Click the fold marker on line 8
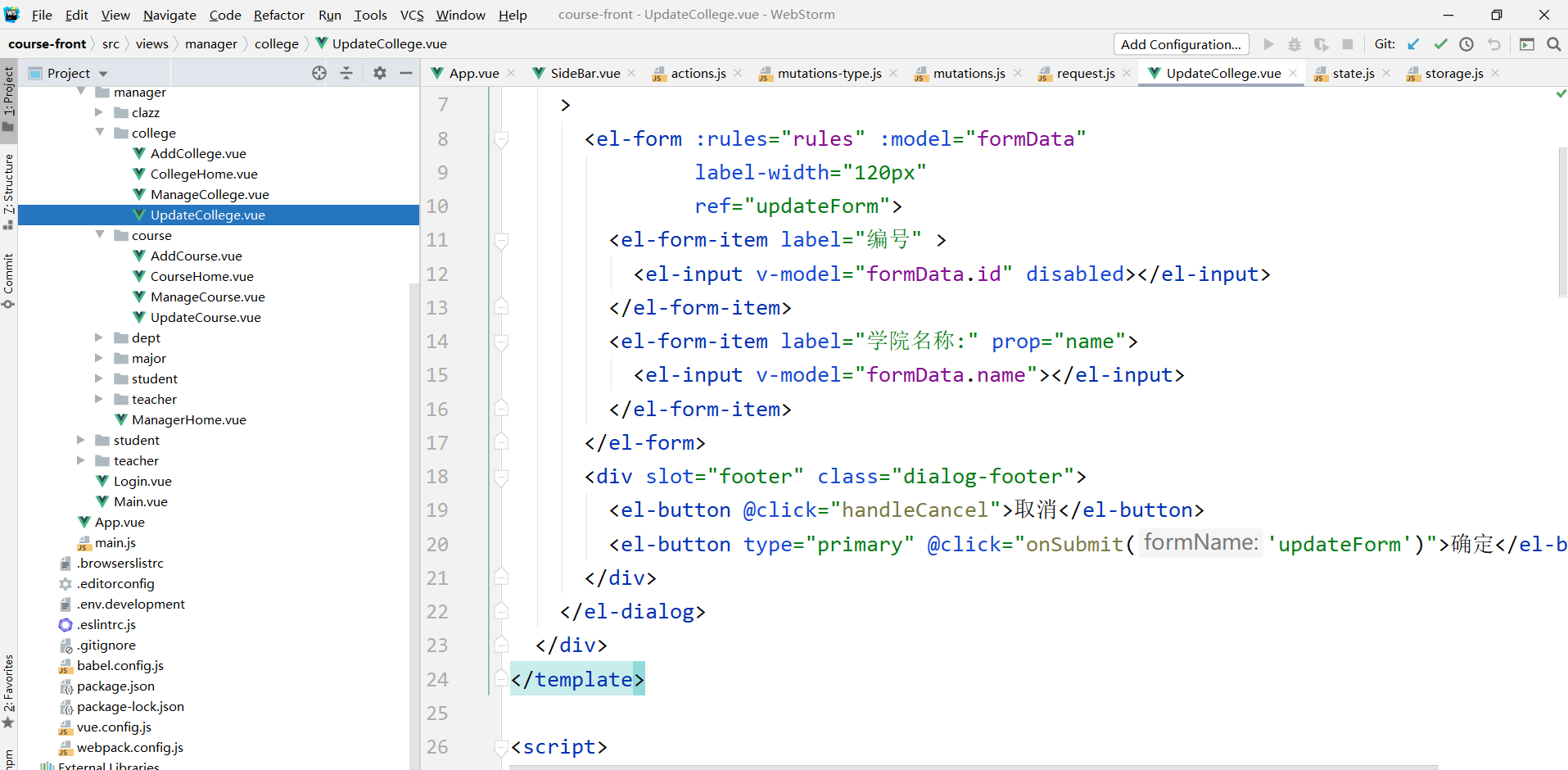Image resolution: width=1568 pixels, height=770 pixels. (501, 139)
